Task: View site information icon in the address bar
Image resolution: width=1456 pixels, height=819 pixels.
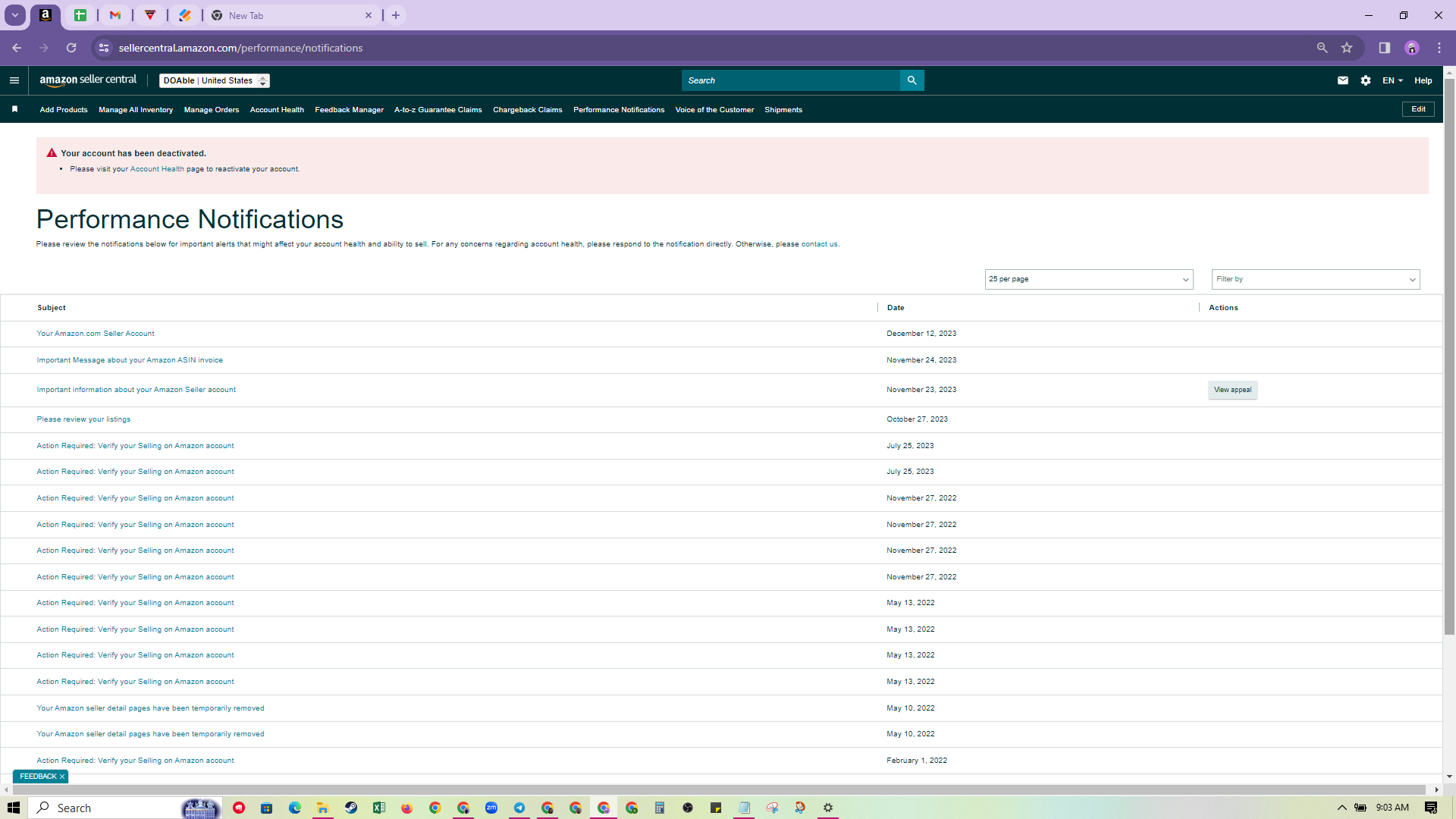Action: pos(104,48)
